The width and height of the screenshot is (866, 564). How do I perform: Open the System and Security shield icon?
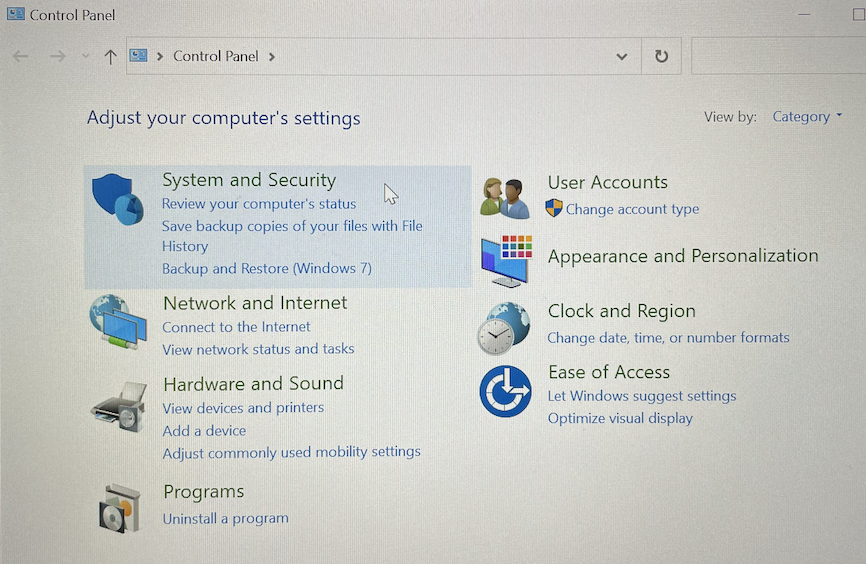[x=118, y=199]
